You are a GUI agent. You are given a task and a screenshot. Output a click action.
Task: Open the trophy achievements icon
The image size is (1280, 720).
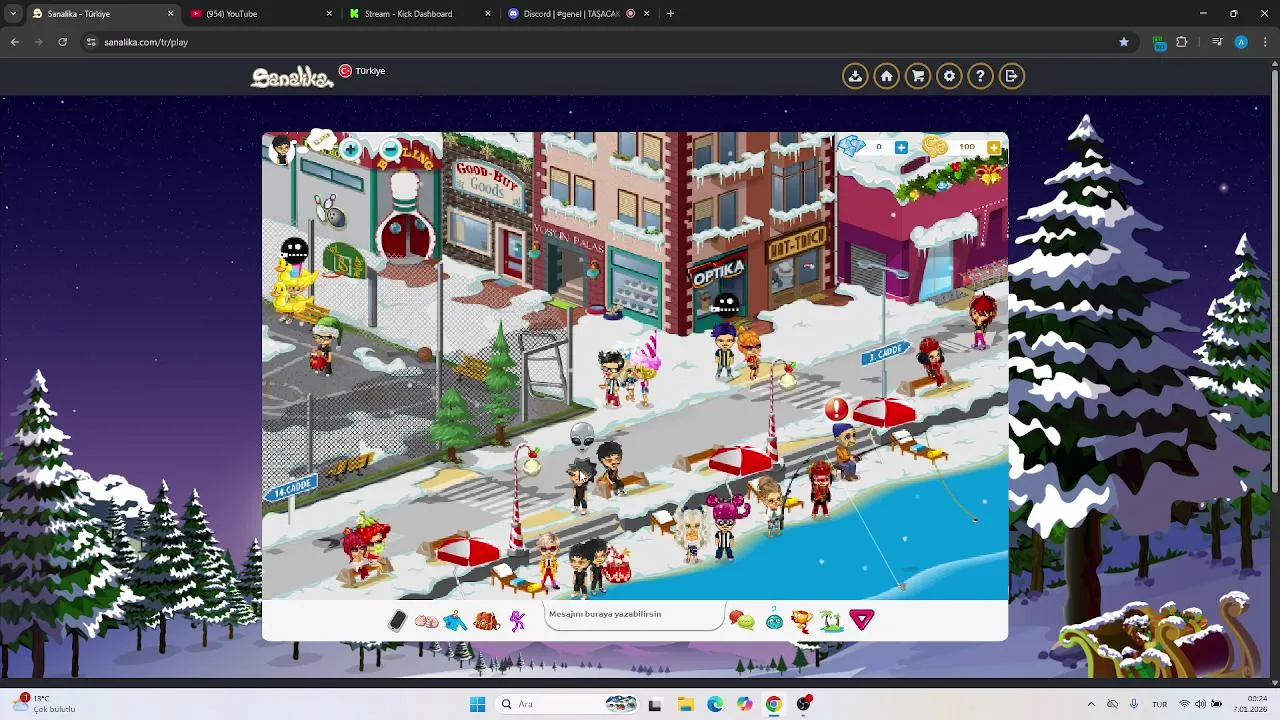tap(801, 621)
